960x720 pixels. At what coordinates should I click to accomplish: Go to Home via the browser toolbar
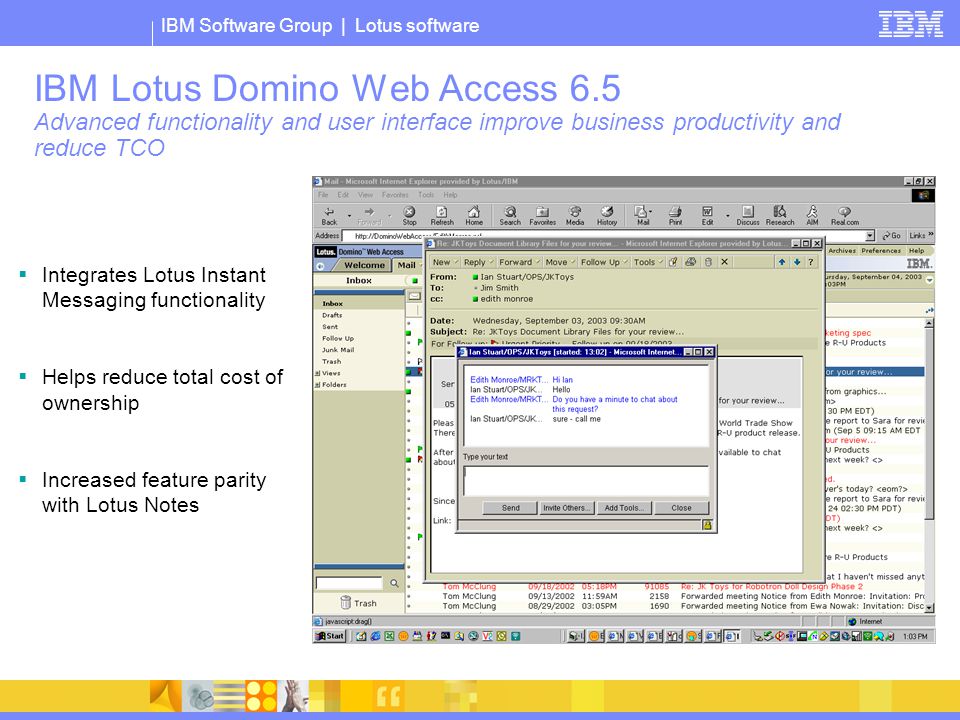[x=474, y=216]
